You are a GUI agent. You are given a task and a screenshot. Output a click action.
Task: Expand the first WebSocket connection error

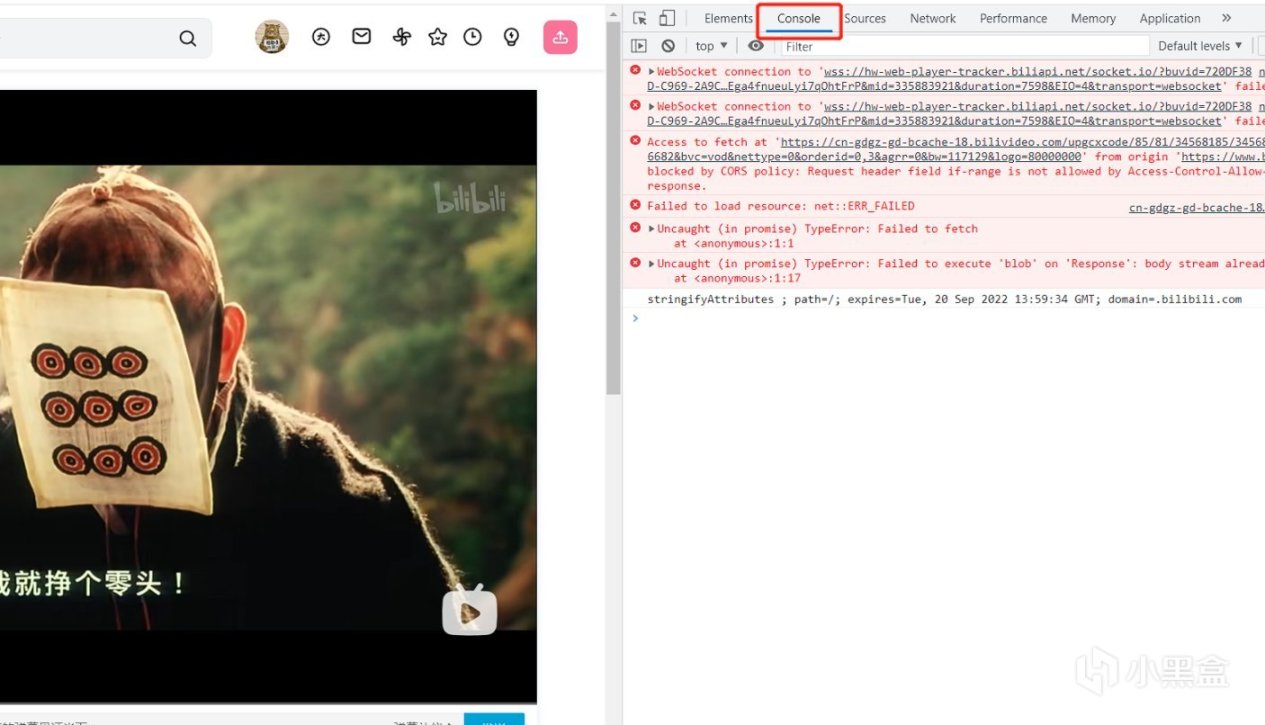[651, 72]
